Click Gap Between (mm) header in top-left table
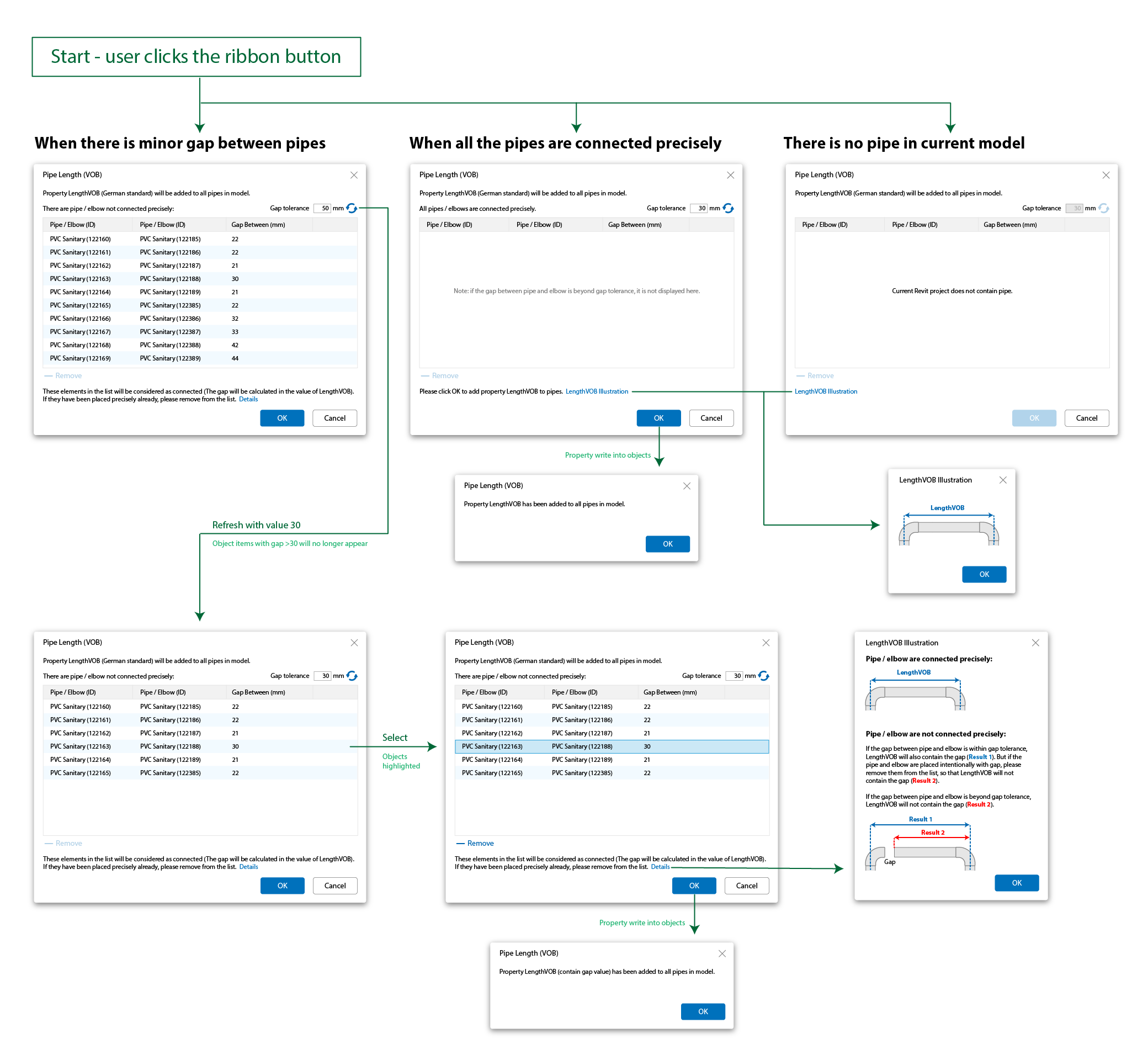 (x=258, y=225)
